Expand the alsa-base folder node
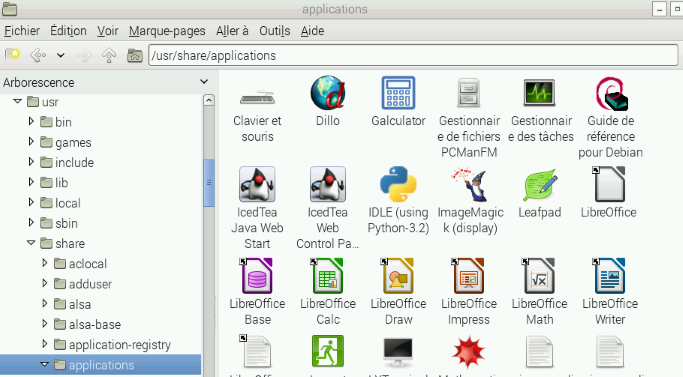Image resolution: width=683 pixels, height=377 pixels. [44, 323]
